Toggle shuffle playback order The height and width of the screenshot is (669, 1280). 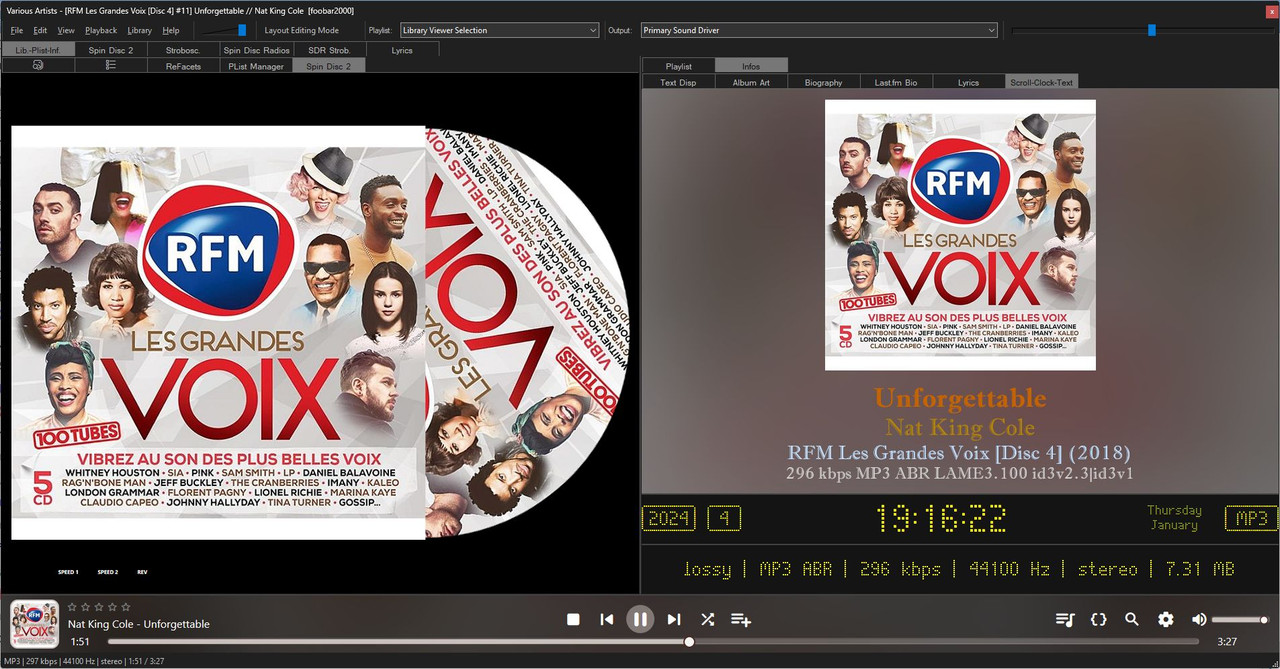708,619
